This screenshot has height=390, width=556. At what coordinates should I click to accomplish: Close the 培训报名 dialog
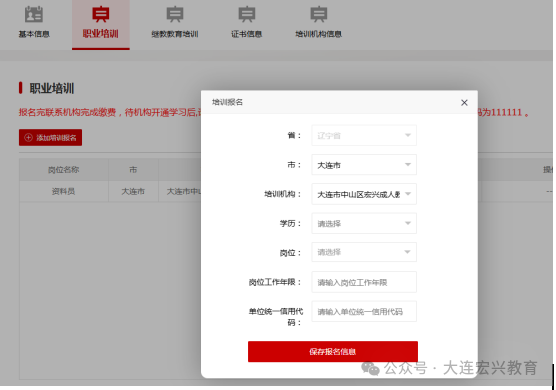coord(464,102)
